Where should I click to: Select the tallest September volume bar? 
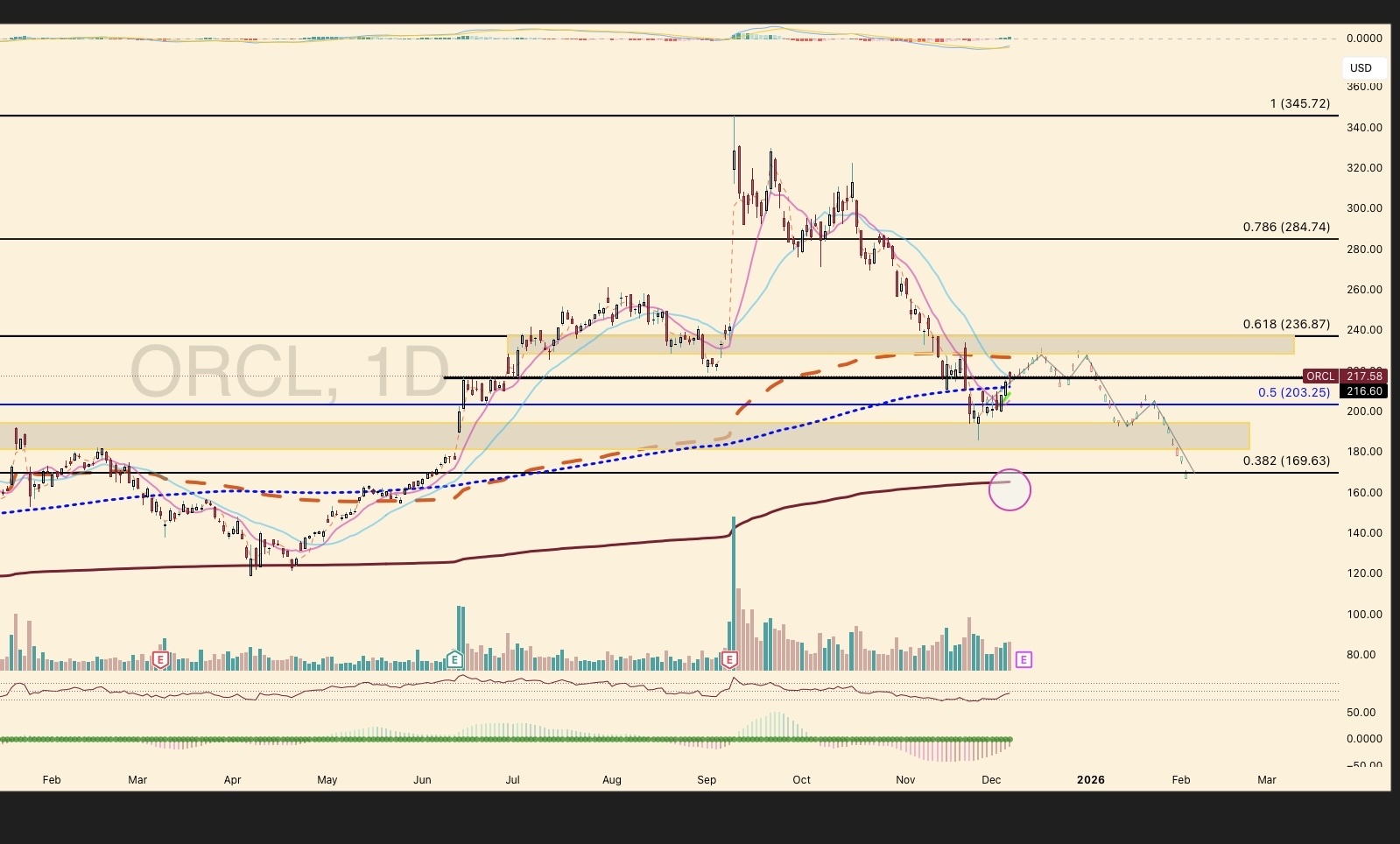(x=734, y=593)
